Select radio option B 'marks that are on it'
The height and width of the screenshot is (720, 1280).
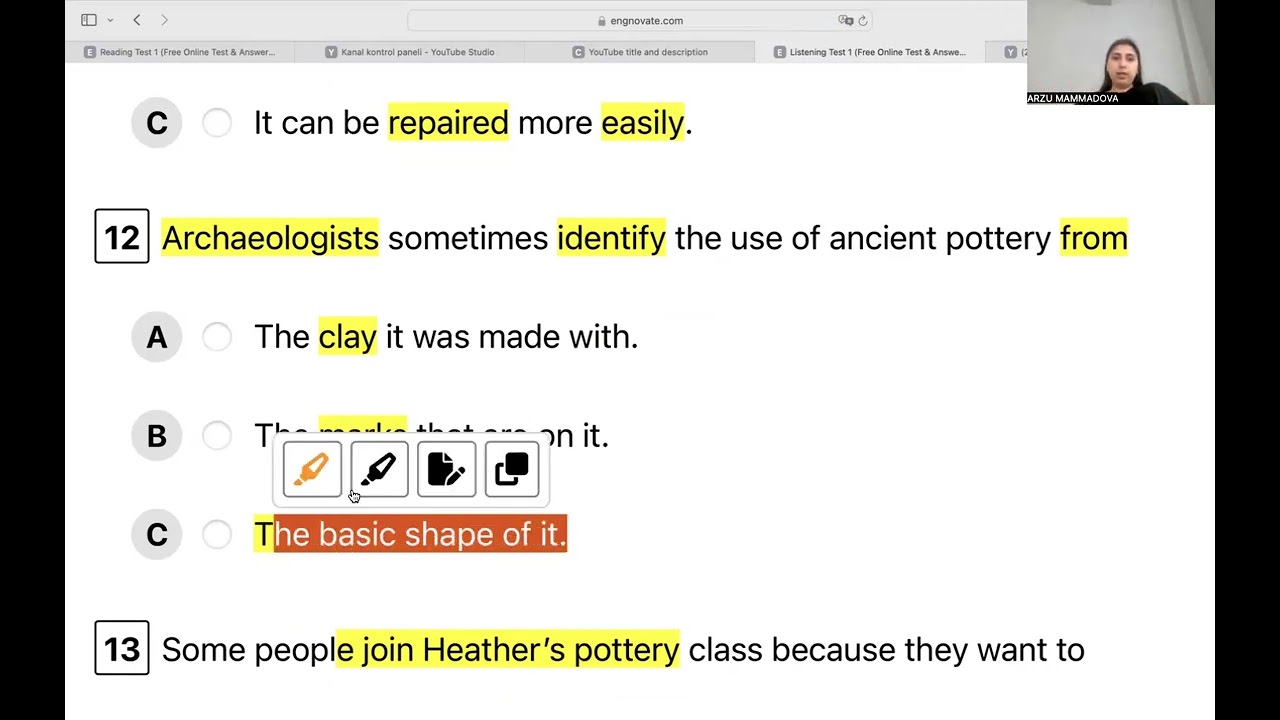tap(217, 435)
